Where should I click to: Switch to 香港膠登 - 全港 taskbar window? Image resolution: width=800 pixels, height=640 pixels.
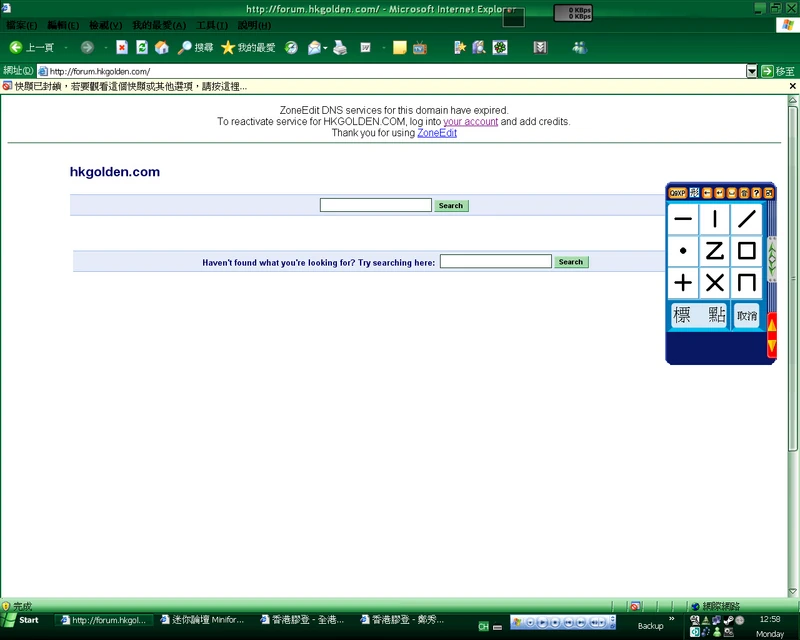[303, 620]
